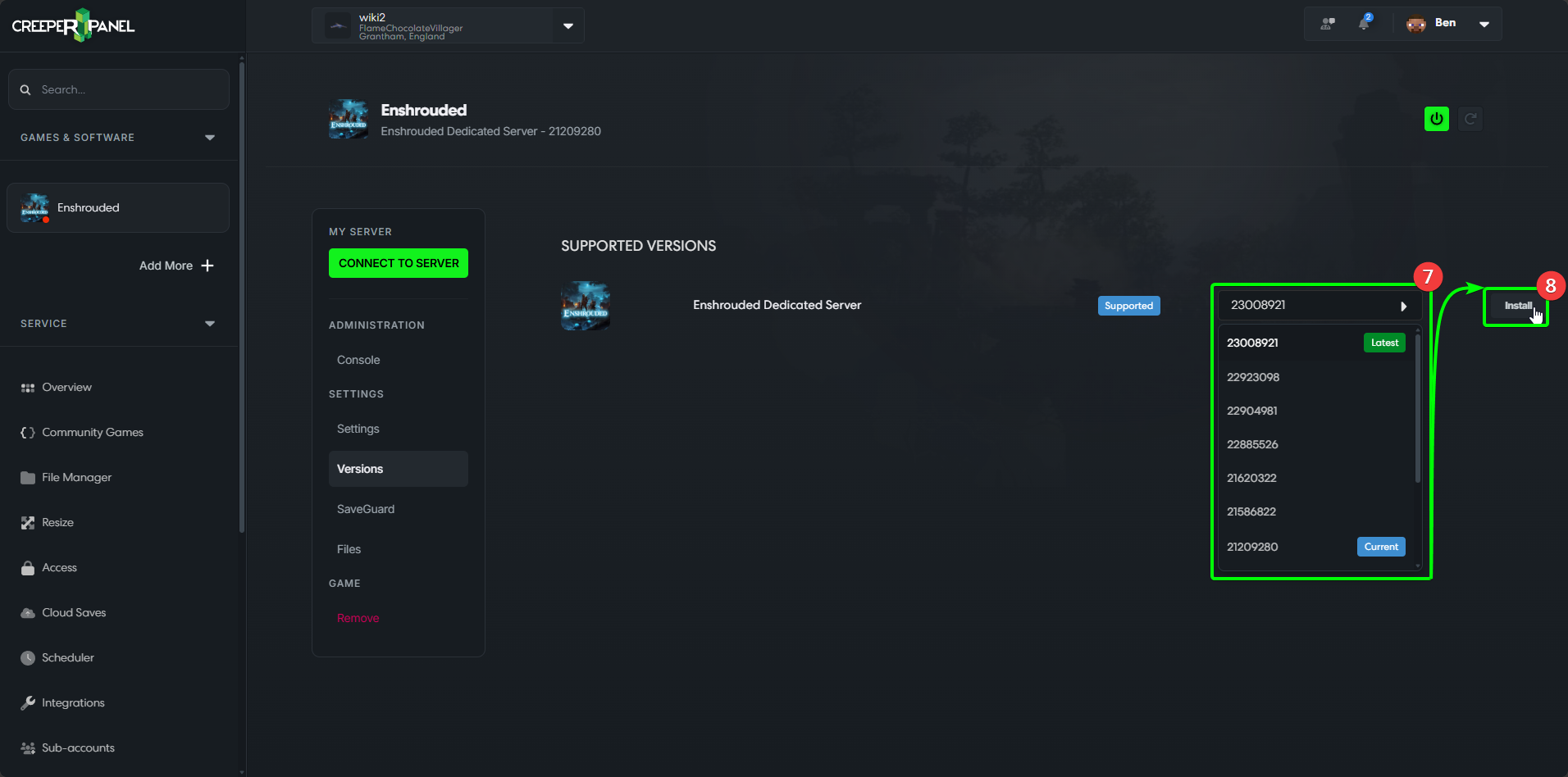Screen dimensions: 1568x777
Task: Open the SaveGuard page
Action: click(x=366, y=509)
